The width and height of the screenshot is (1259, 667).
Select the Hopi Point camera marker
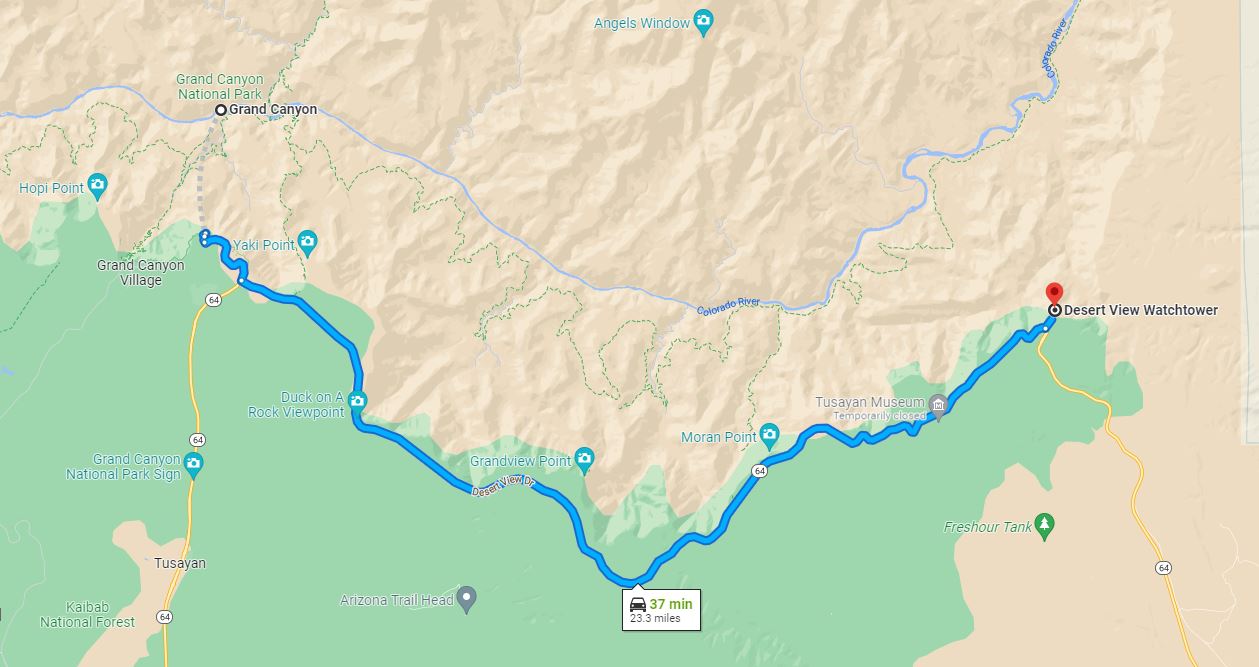click(97, 185)
